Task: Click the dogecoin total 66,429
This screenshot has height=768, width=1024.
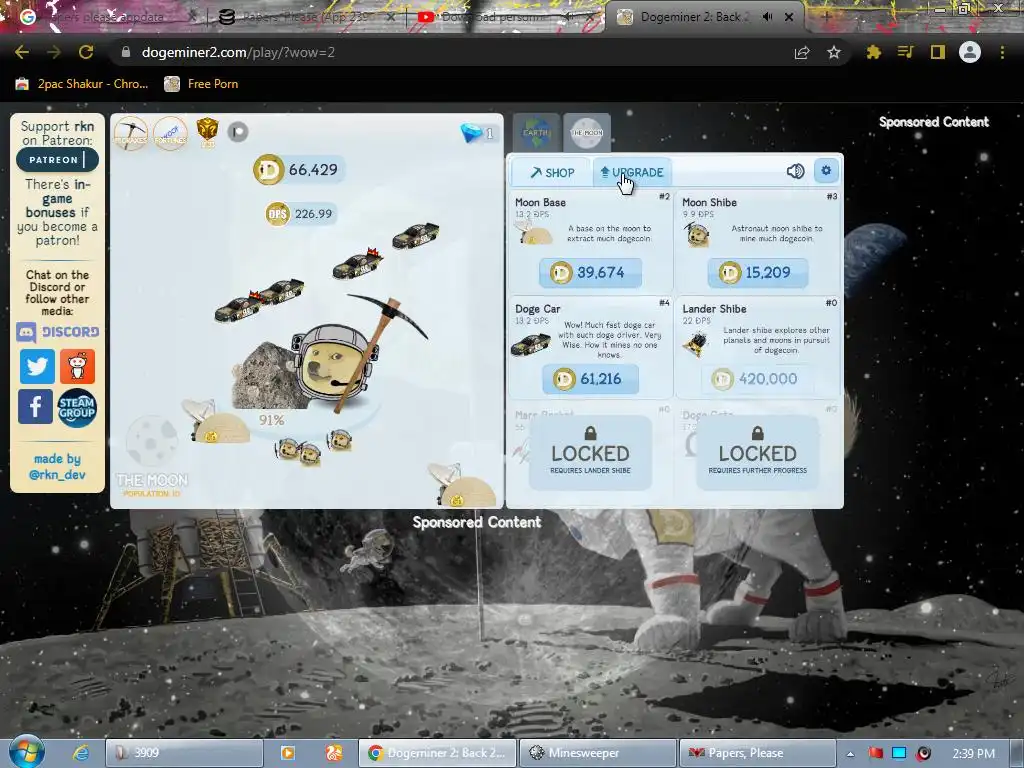Action: 298,170
